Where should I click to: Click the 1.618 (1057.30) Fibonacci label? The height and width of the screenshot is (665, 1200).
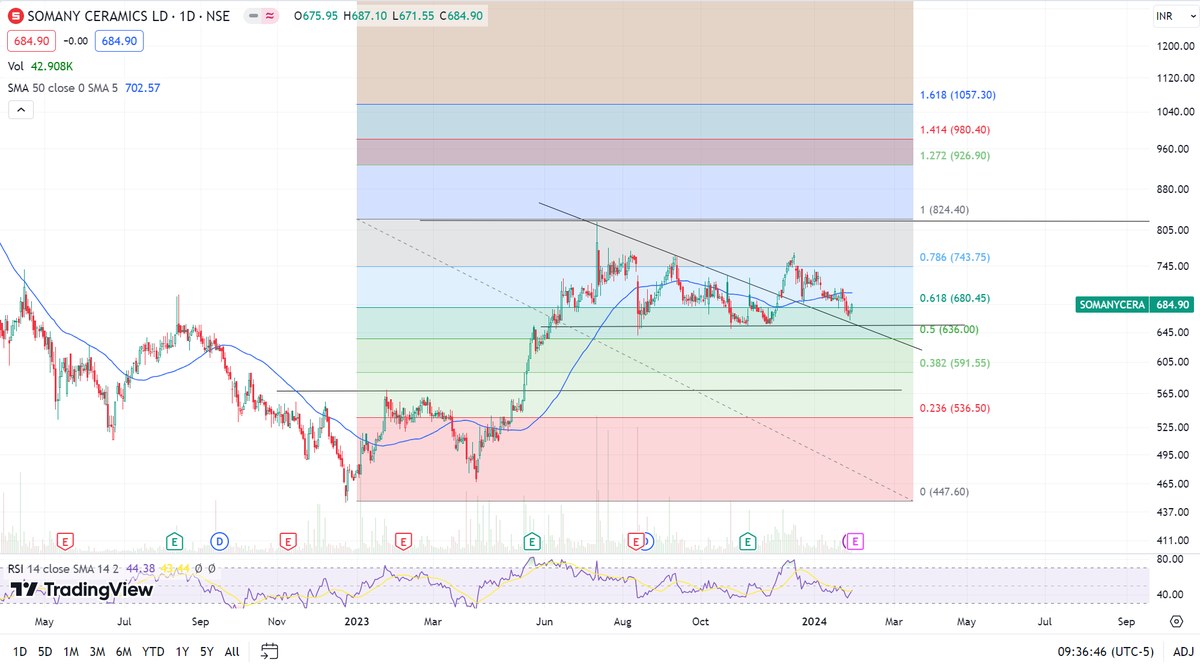pos(958,95)
